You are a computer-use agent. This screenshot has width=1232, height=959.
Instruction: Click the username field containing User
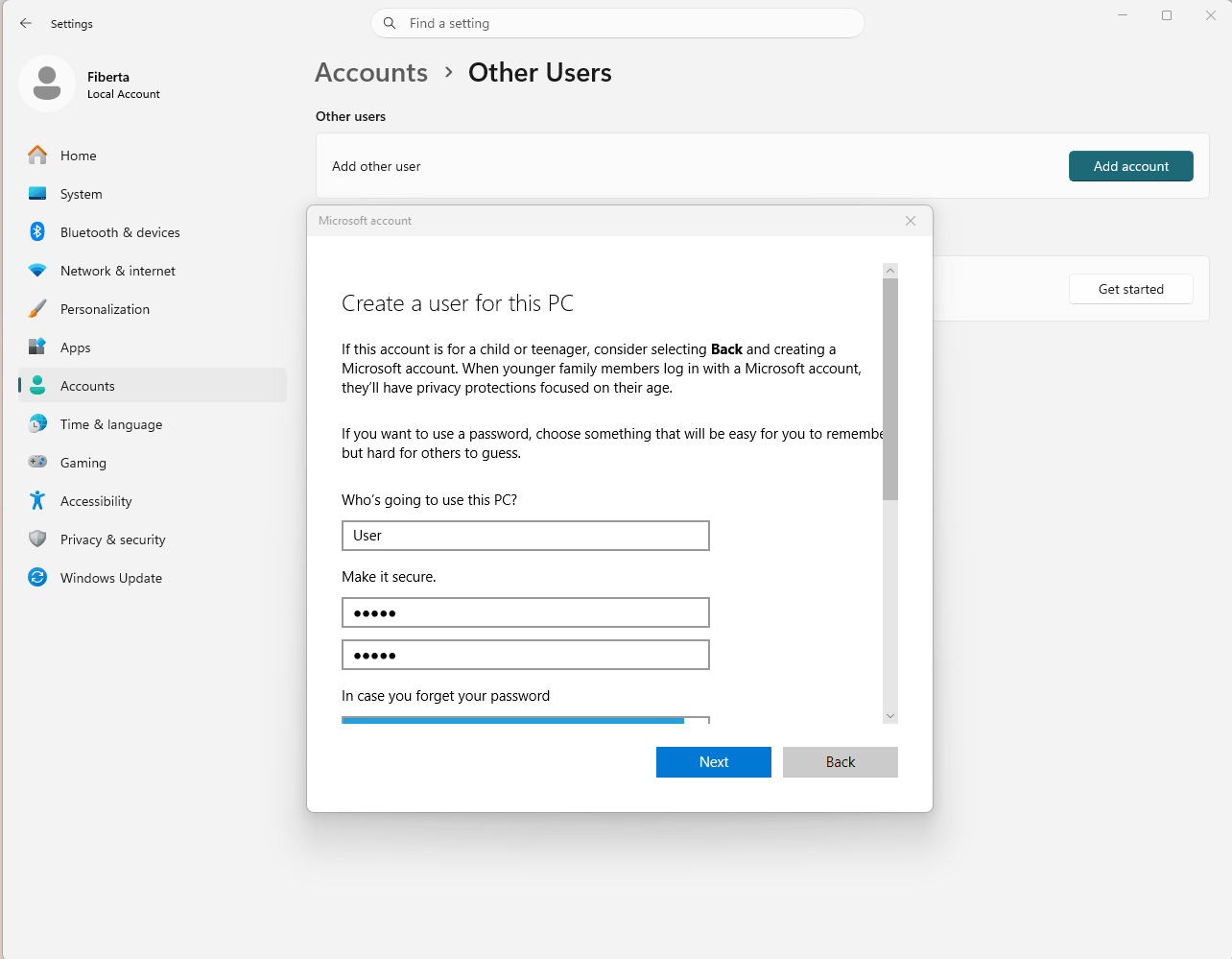point(525,536)
